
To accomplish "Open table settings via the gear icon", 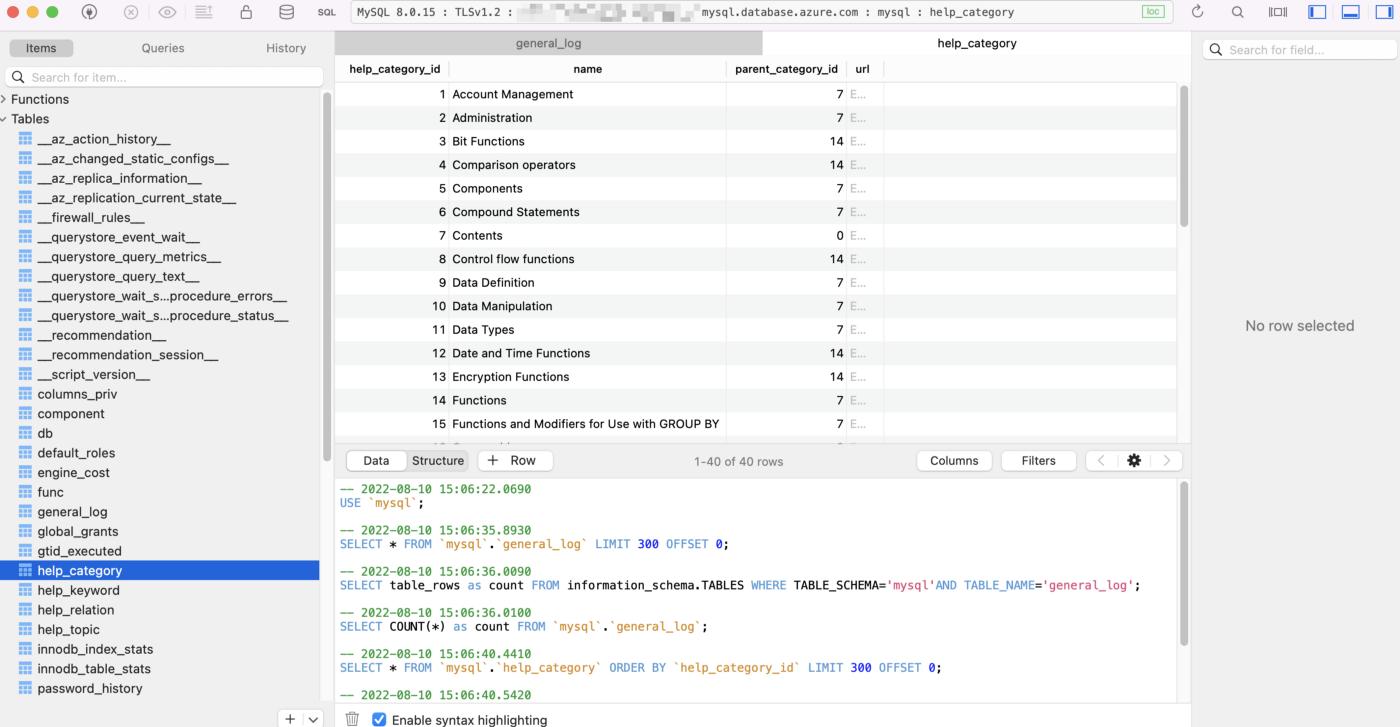I will tap(1133, 460).
